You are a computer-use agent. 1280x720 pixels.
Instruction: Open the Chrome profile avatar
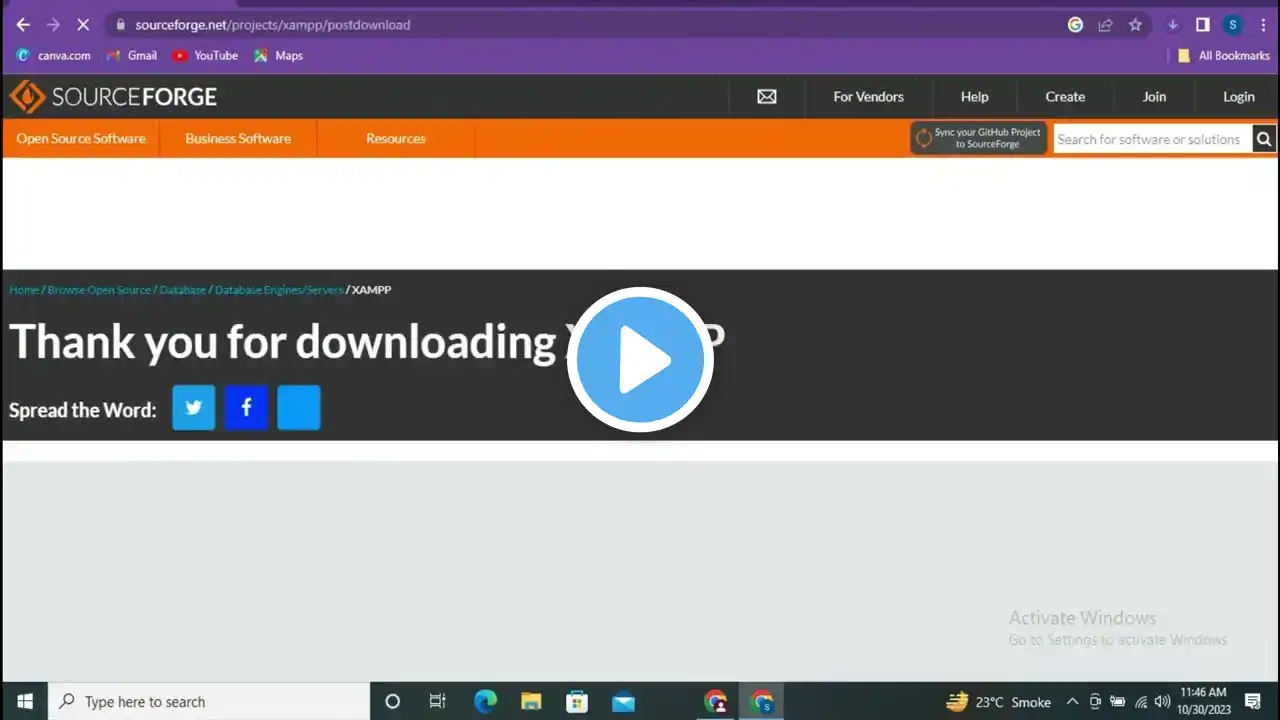1233,25
